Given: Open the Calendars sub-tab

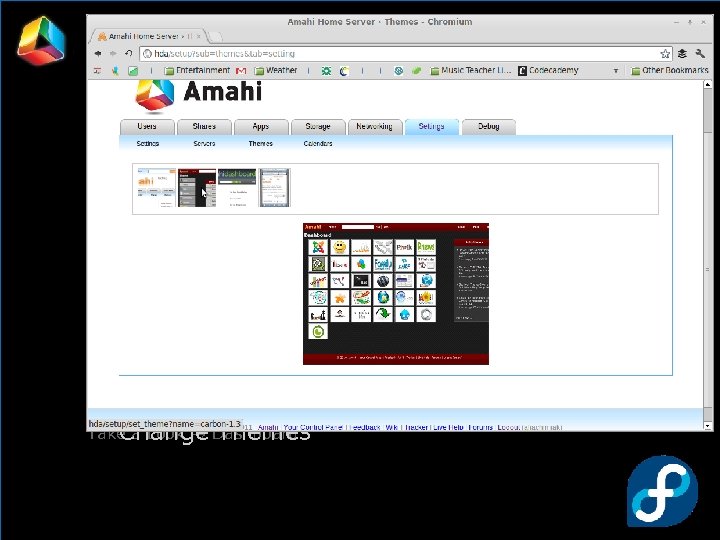Looking at the screenshot, I should [x=318, y=143].
